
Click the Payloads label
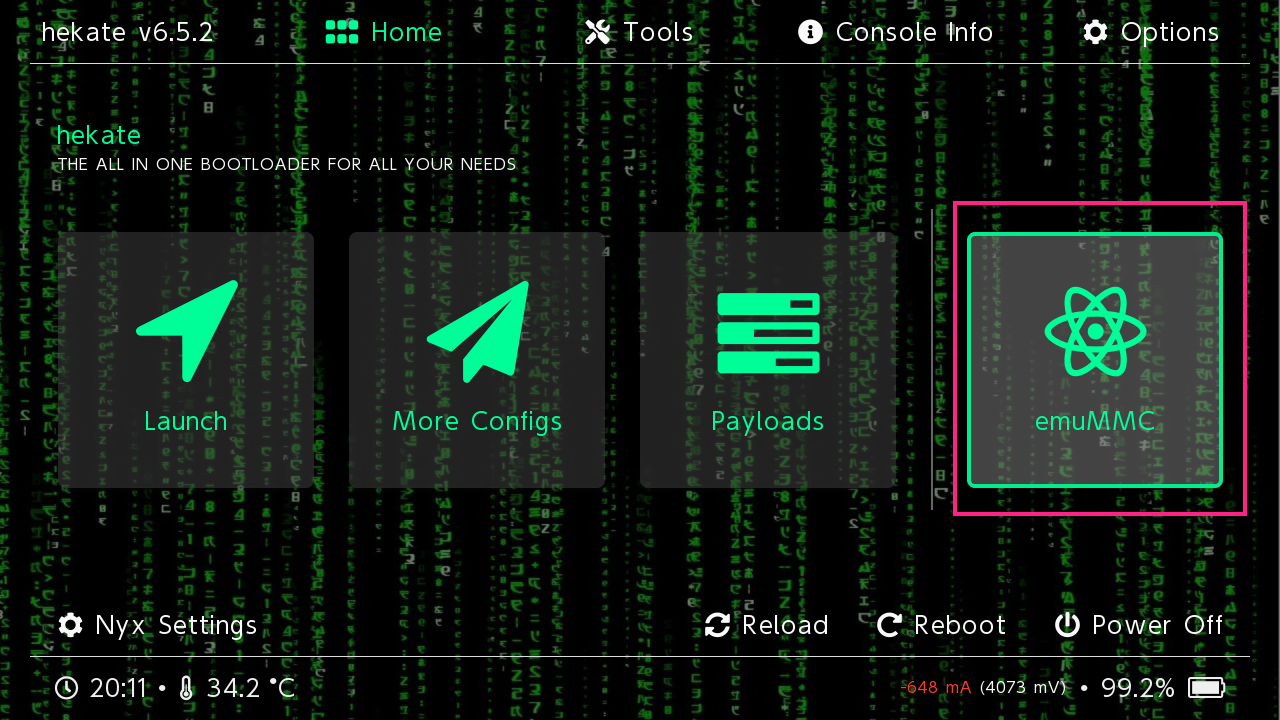768,421
